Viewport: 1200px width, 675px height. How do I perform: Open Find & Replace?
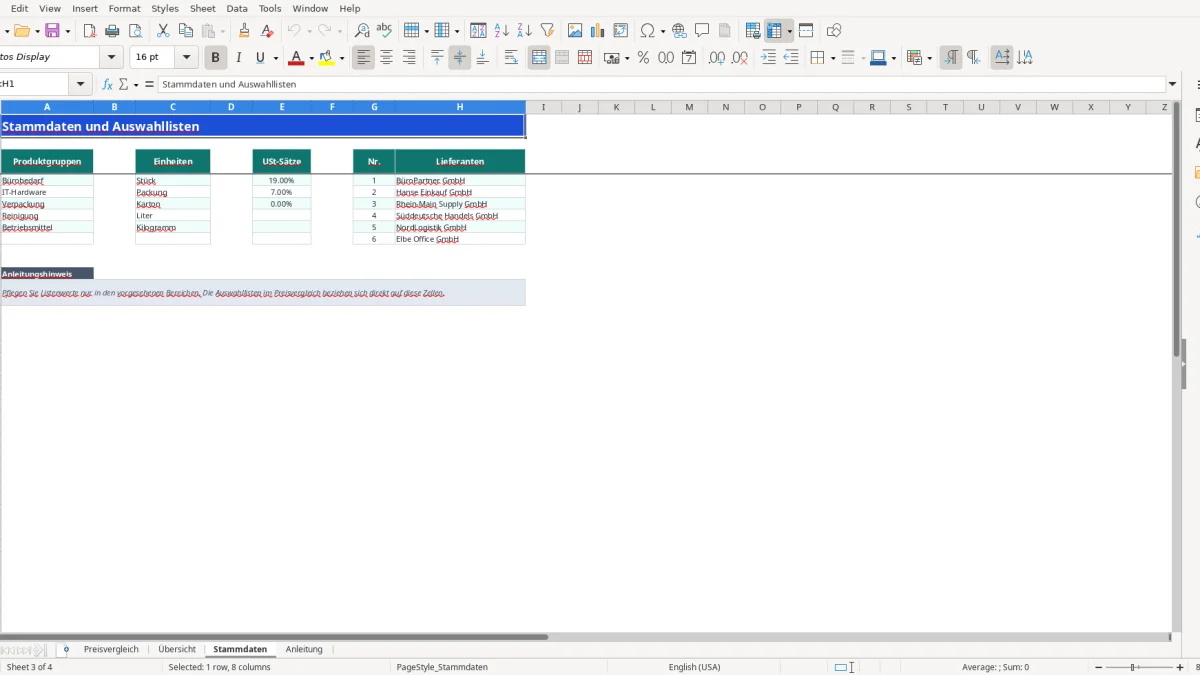tap(362, 31)
